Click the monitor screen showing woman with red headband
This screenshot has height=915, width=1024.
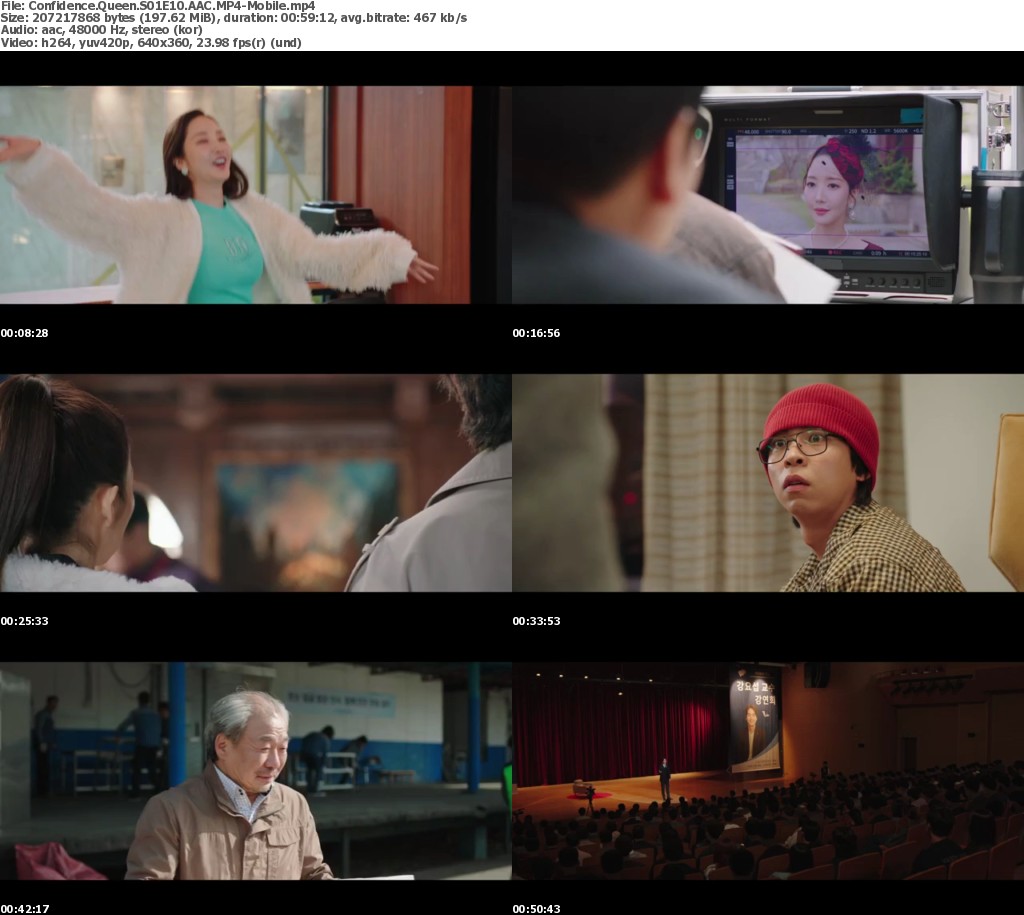point(830,190)
